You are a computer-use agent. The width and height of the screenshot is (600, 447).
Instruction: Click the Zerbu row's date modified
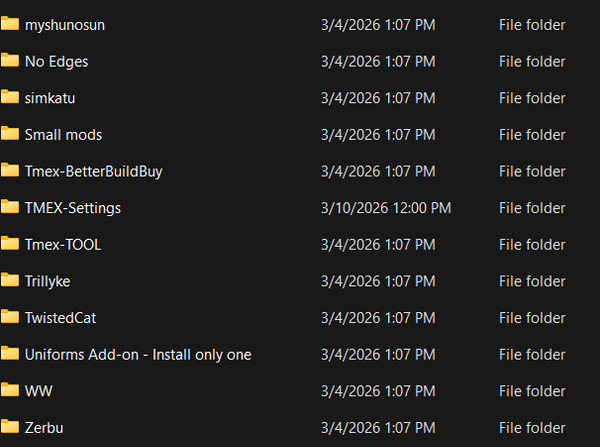pos(378,427)
